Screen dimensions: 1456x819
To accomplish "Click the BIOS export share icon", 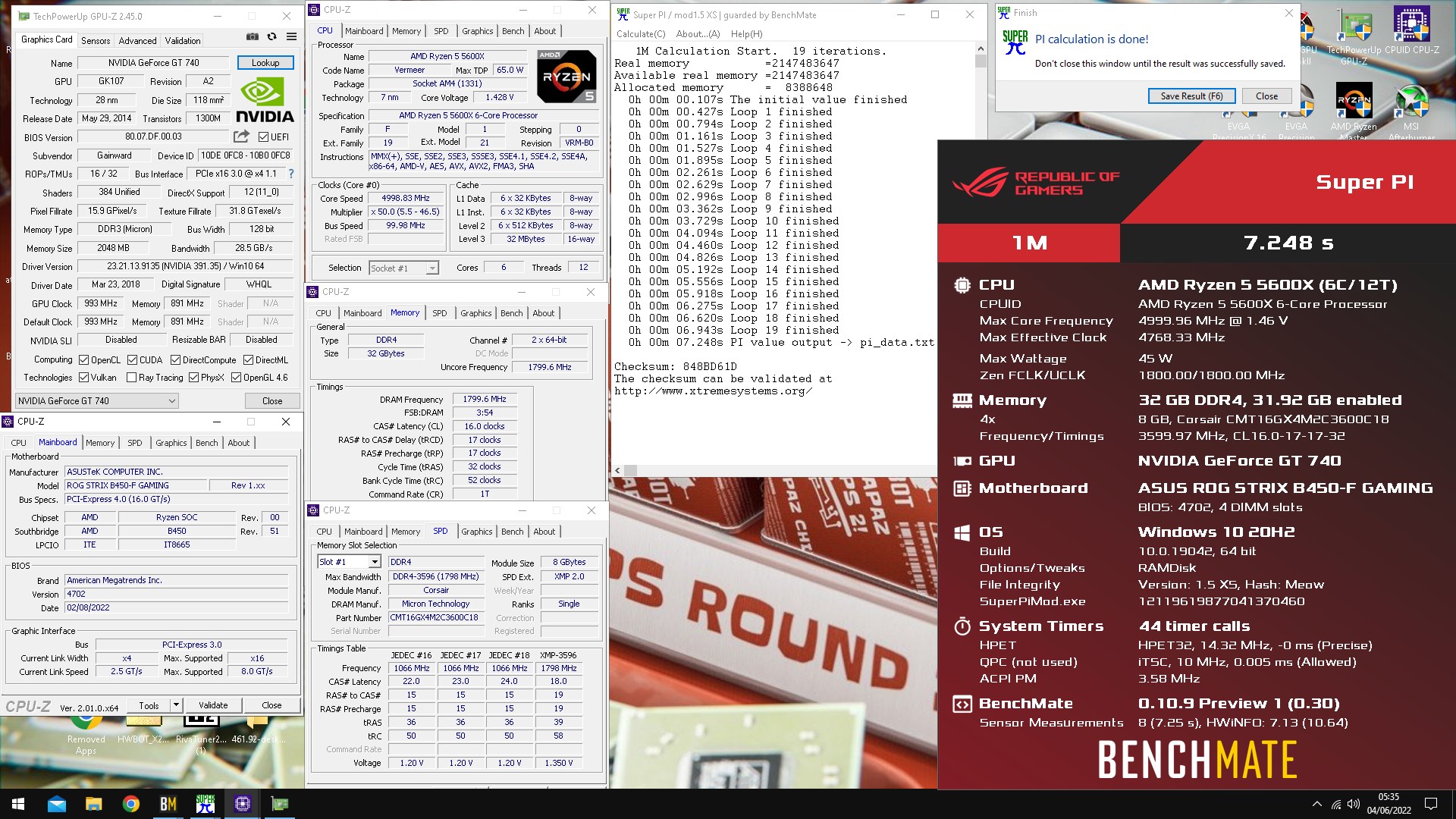I will point(241,136).
